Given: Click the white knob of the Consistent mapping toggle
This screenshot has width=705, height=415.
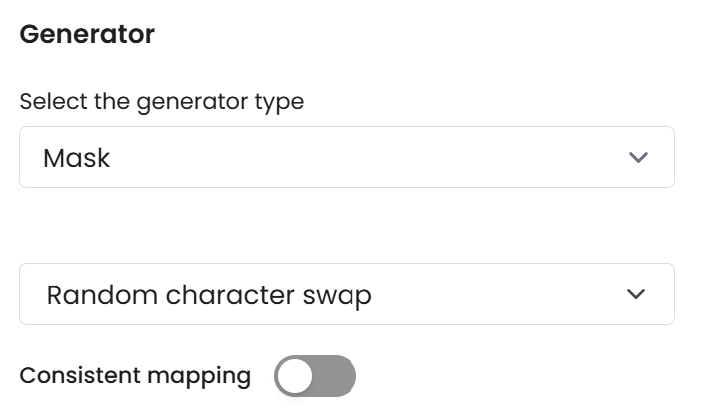Looking at the screenshot, I should pyautogui.click(x=295, y=376).
